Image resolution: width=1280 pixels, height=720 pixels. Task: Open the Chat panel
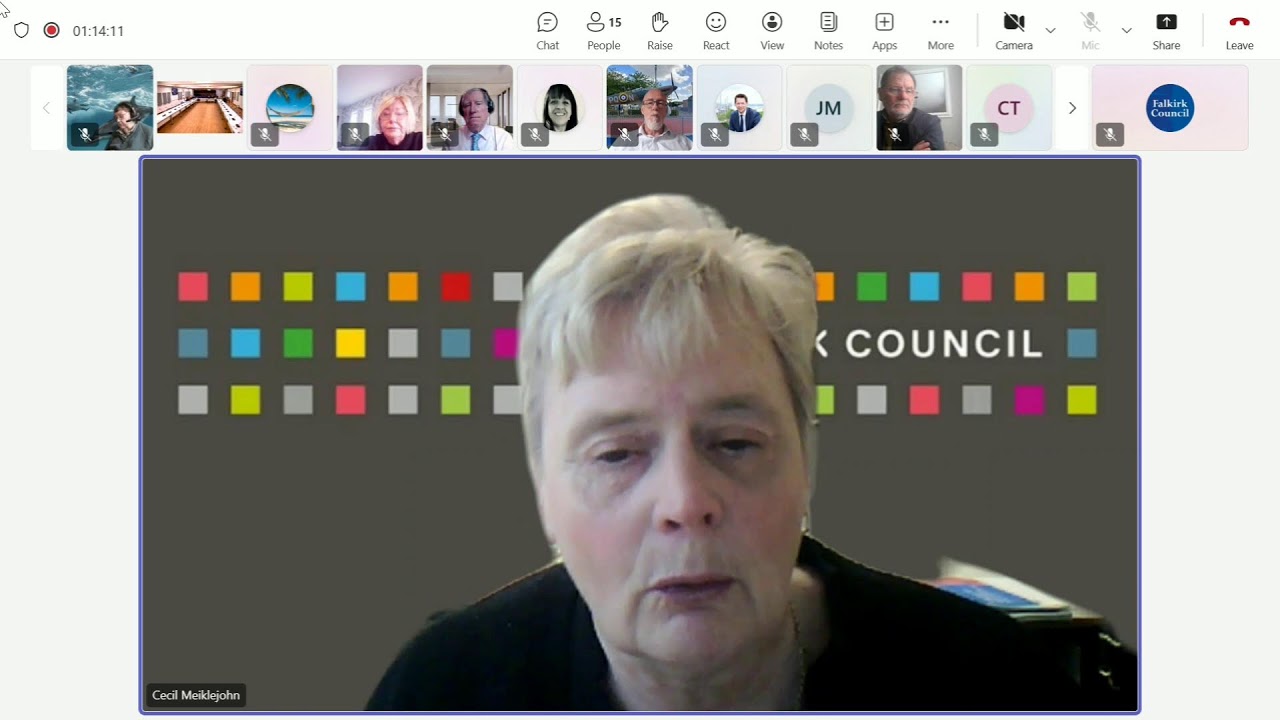[547, 31]
